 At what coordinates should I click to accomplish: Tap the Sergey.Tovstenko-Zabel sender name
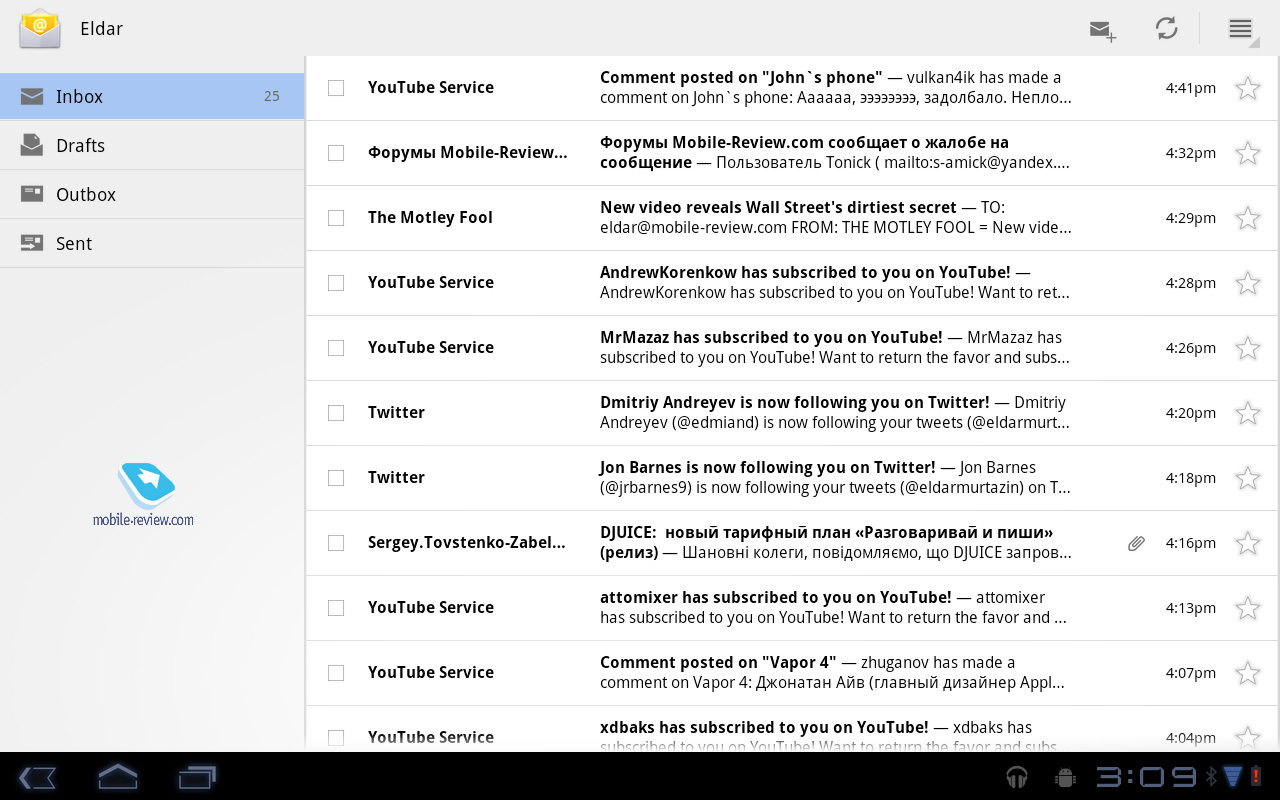pyautogui.click(x=467, y=543)
